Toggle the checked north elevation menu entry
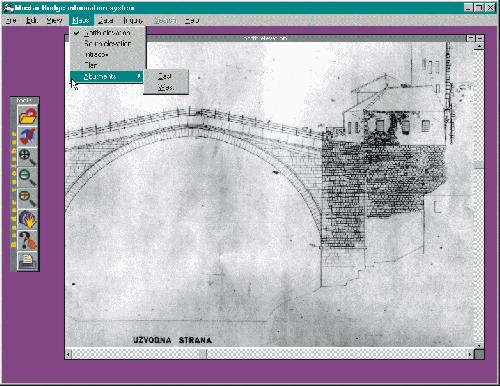 [x=108, y=33]
